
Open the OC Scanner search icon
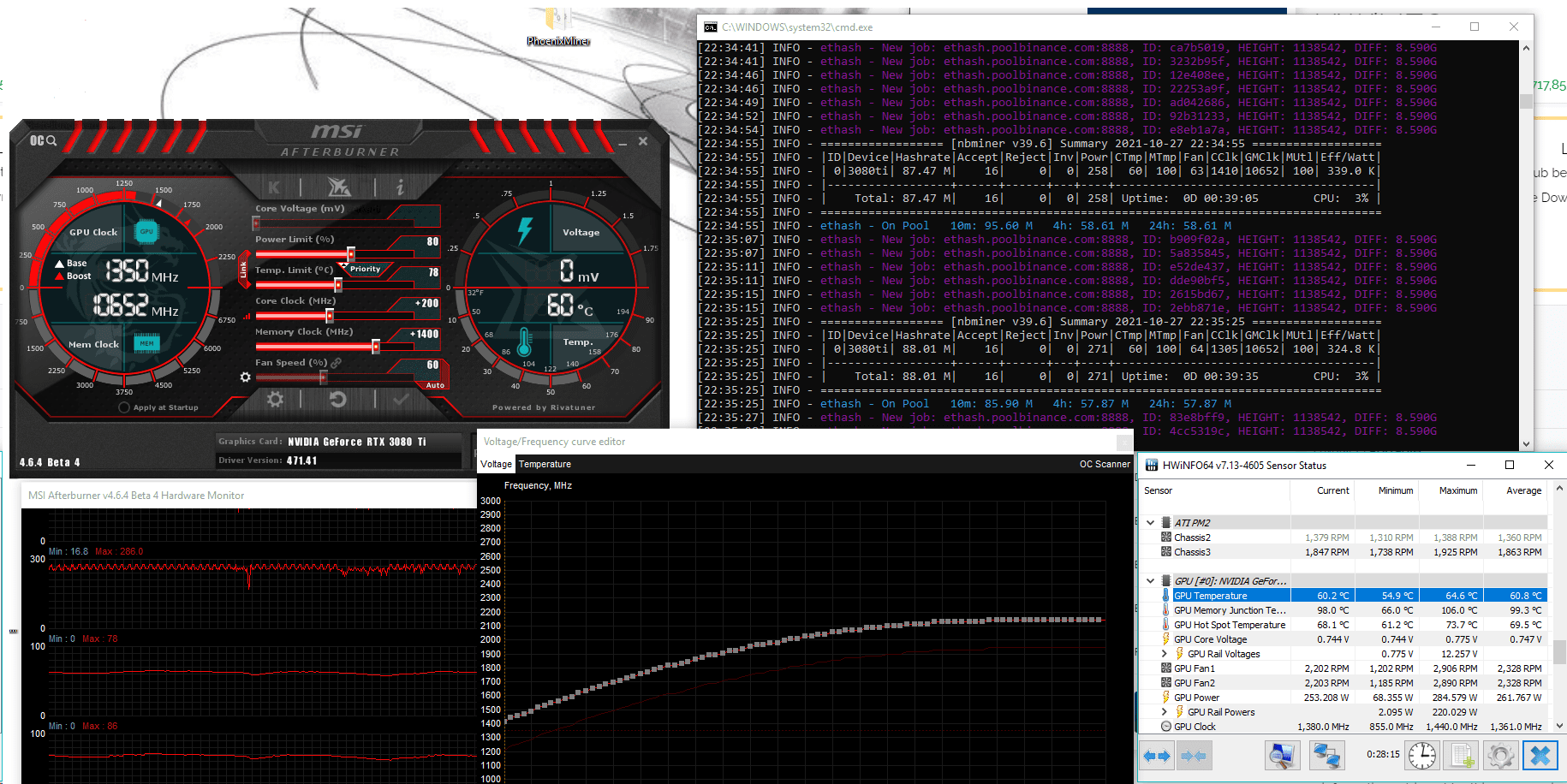pos(44,140)
